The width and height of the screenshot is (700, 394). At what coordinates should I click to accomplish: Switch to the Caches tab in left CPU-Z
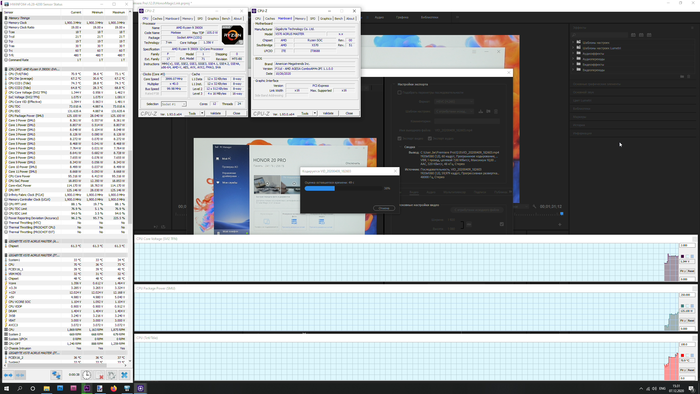click(157, 19)
